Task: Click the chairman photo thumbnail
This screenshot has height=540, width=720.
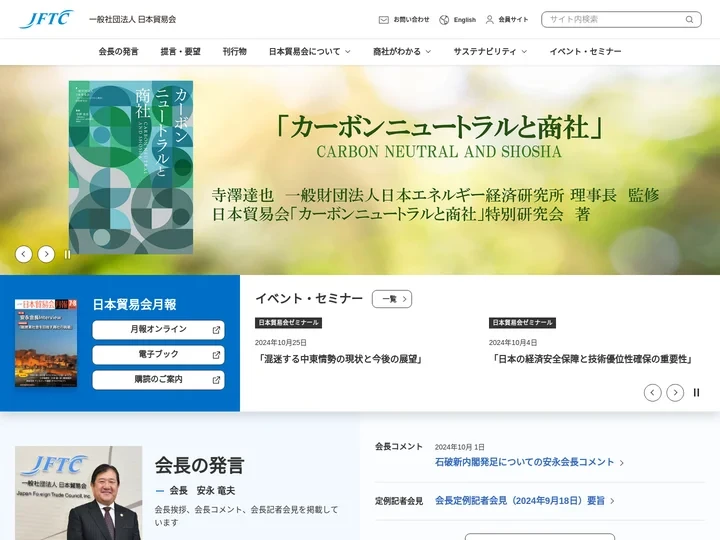Action: [x=79, y=493]
